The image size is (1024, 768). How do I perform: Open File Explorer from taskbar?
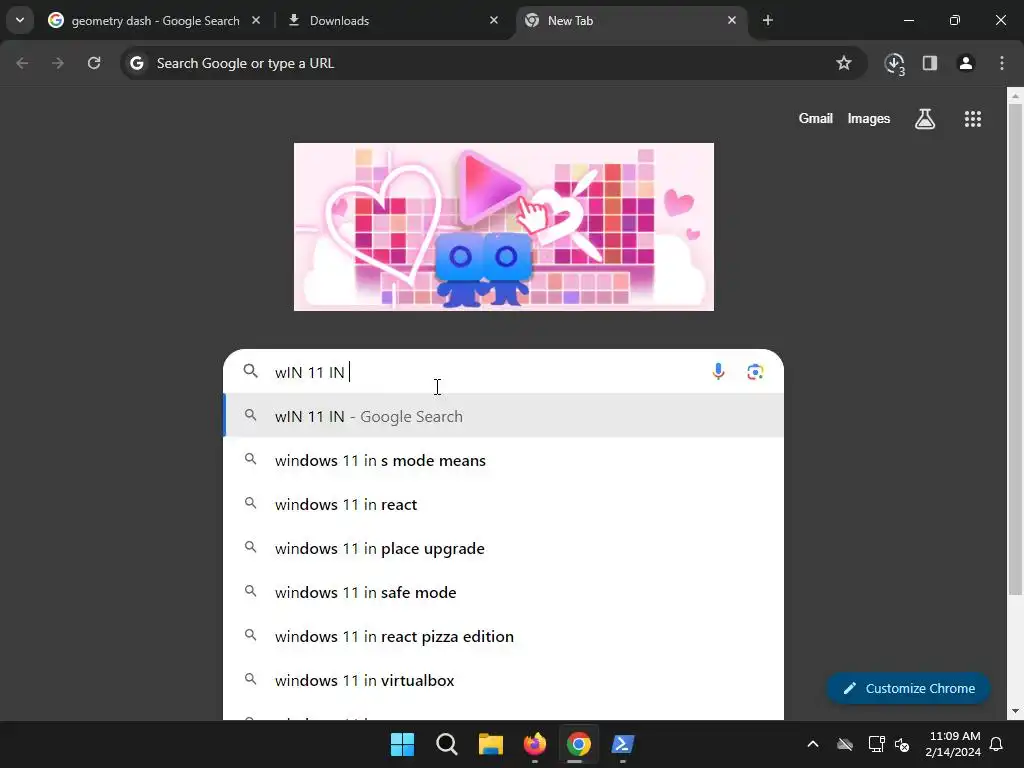point(490,744)
